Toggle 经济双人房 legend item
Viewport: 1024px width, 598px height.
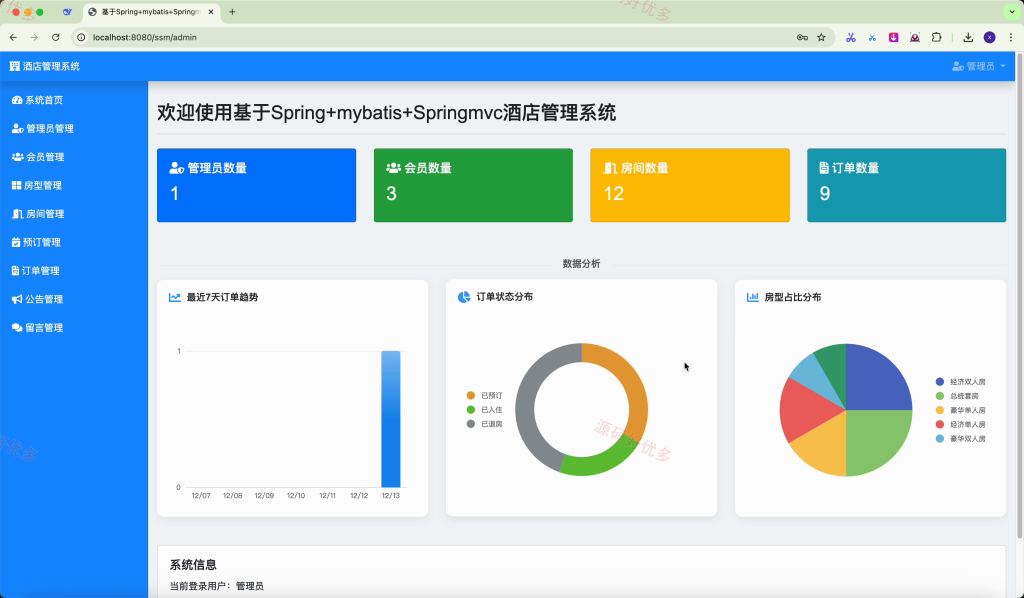tap(961, 382)
